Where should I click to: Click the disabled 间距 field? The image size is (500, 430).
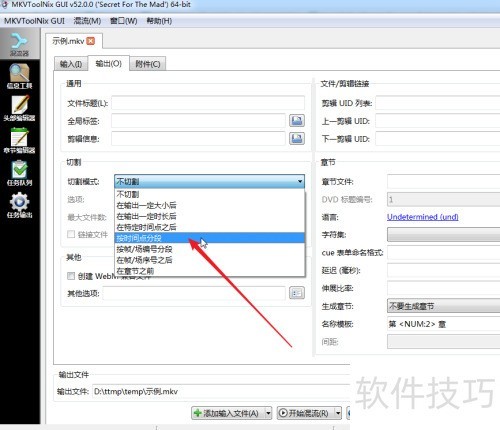(443, 342)
